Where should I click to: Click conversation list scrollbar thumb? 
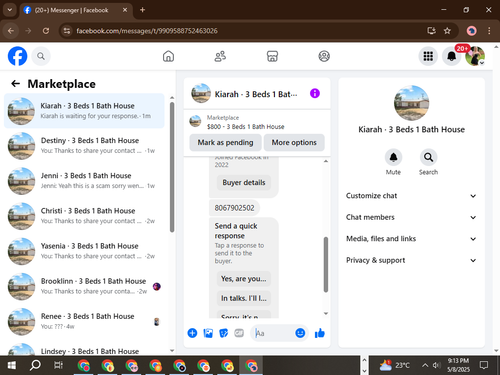[x=172, y=167]
